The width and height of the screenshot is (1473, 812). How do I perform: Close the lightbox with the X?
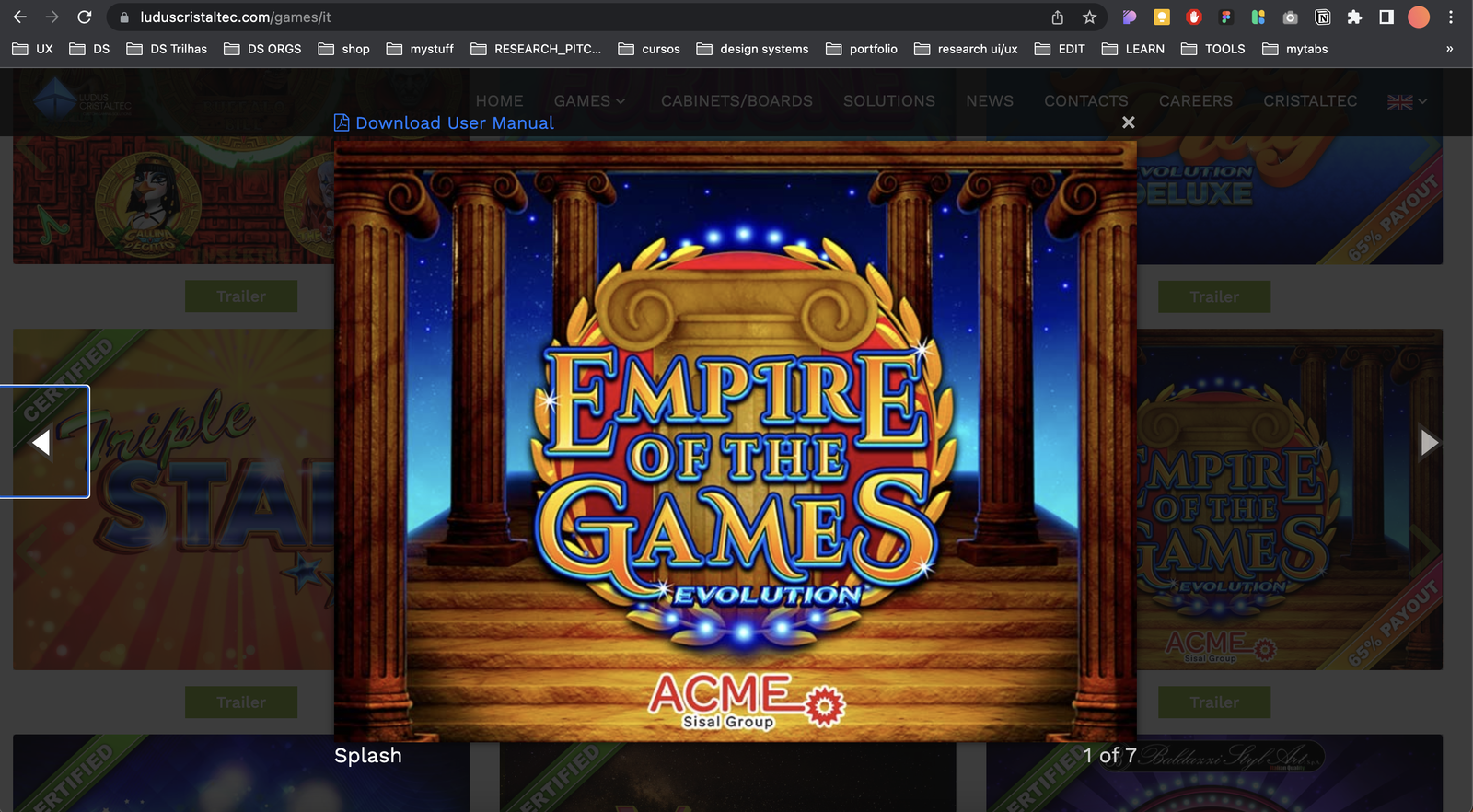point(1128,122)
